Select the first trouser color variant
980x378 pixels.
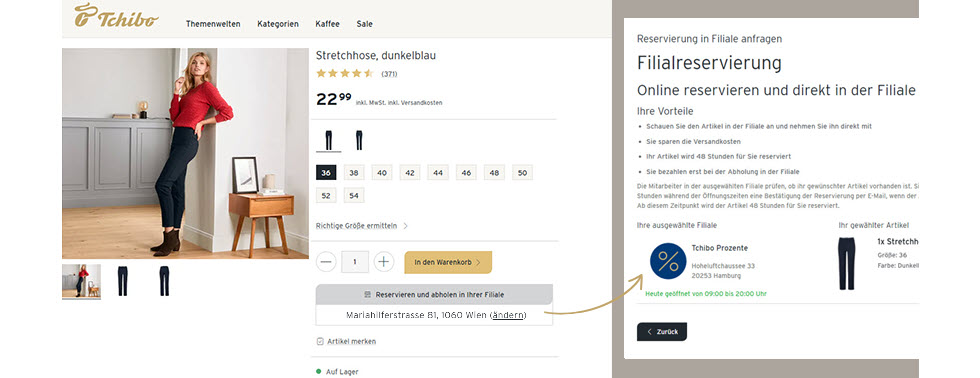tap(329, 141)
